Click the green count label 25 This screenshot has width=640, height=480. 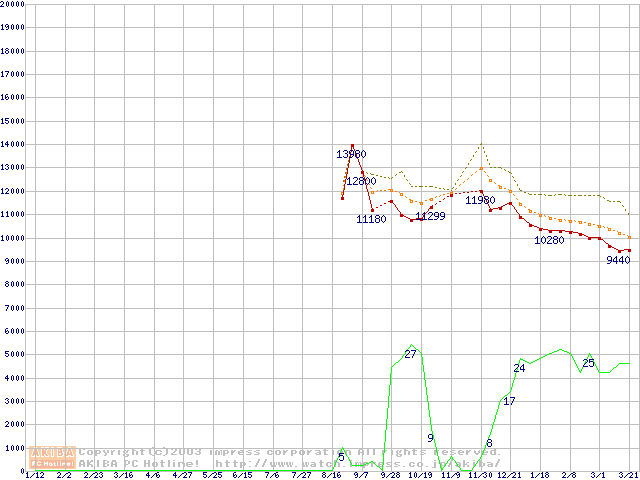[x=588, y=362]
